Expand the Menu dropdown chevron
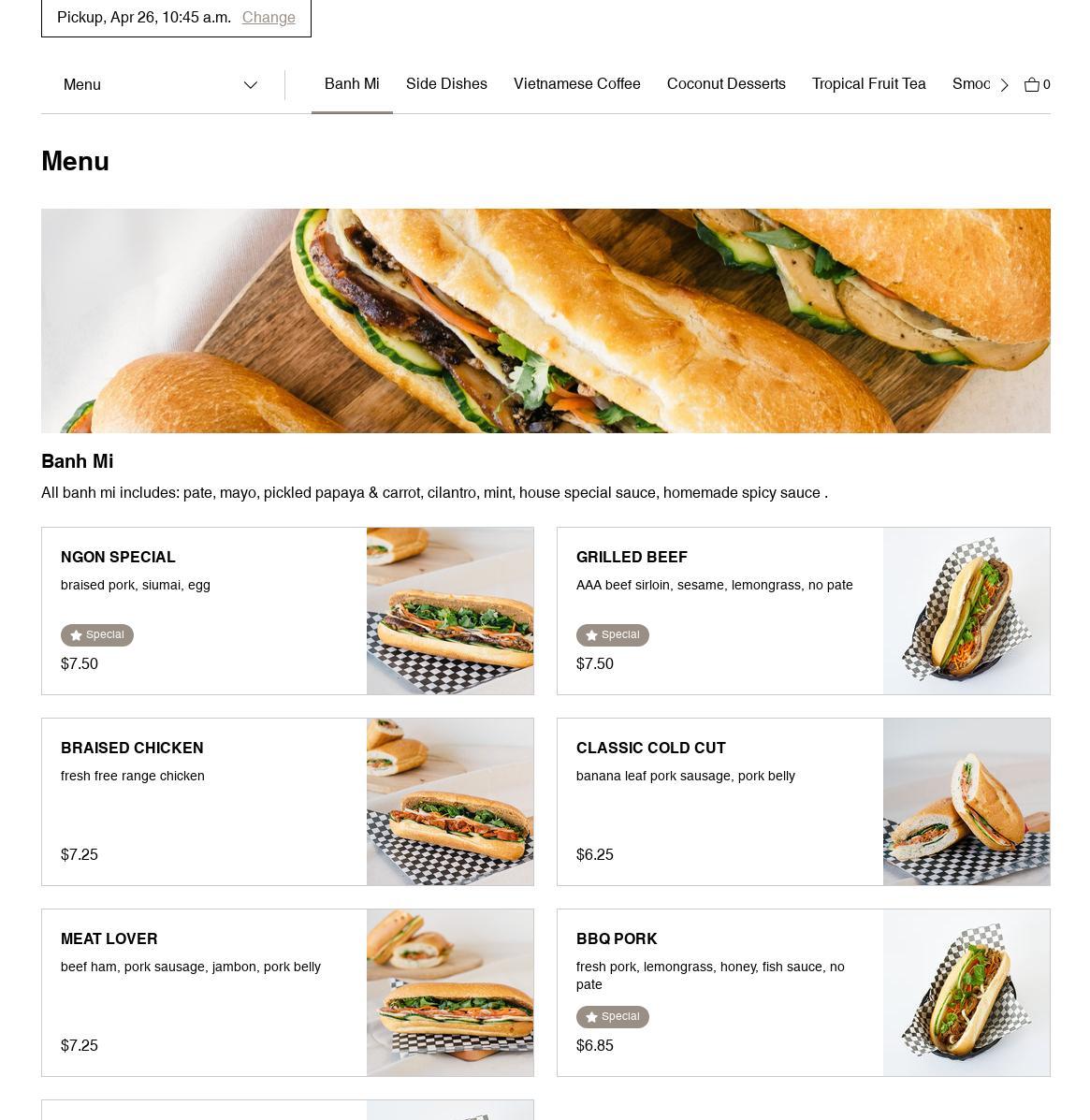1090x1120 pixels. tap(250, 85)
